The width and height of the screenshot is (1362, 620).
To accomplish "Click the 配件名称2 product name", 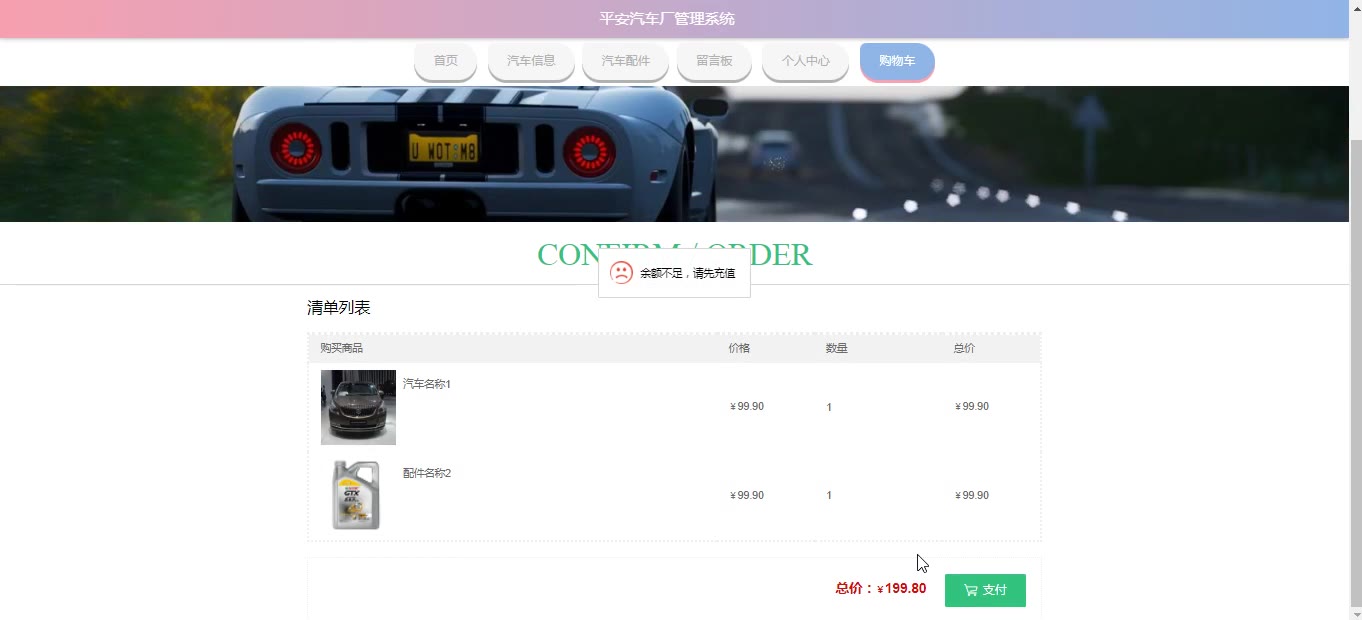I will tap(427, 473).
